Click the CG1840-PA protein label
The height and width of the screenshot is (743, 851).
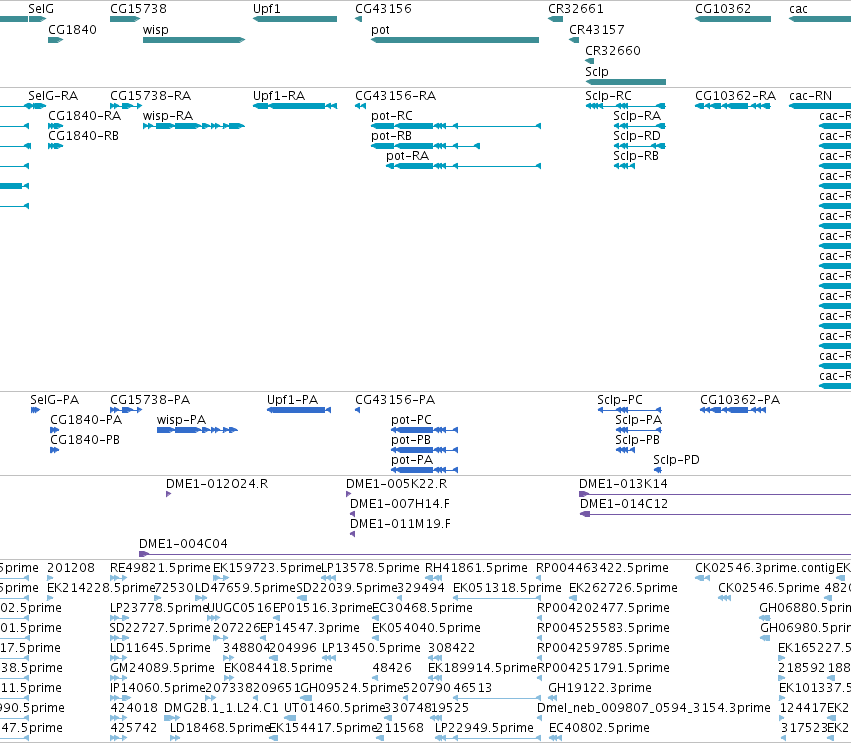pyautogui.click(x=86, y=420)
